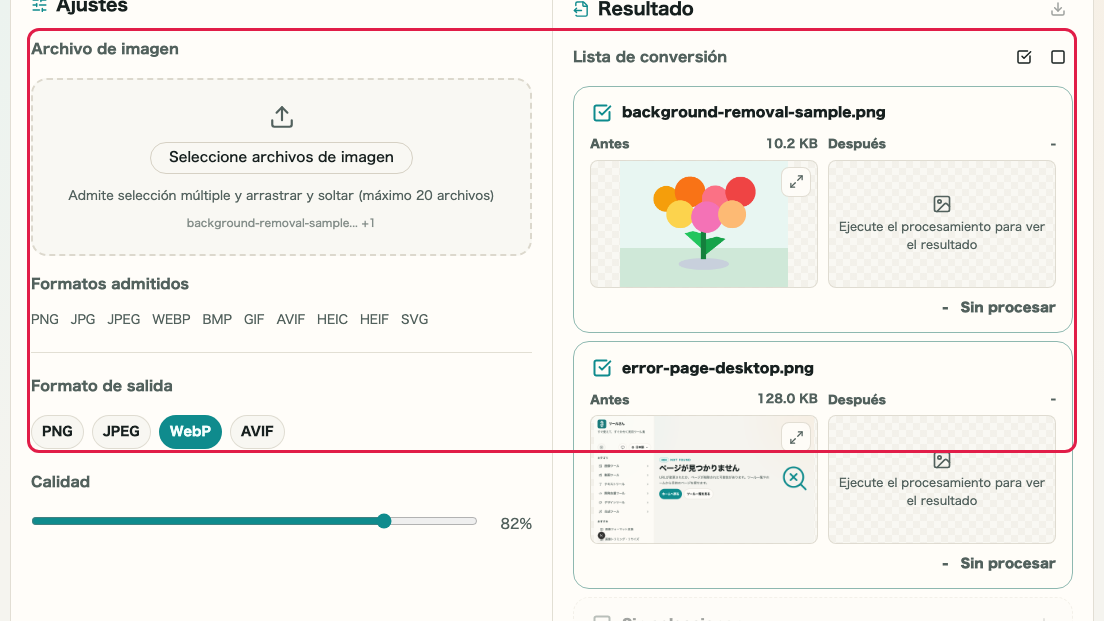Click the Formato de salida heading
Viewport: 1104px width, 621px height.
coord(101,386)
